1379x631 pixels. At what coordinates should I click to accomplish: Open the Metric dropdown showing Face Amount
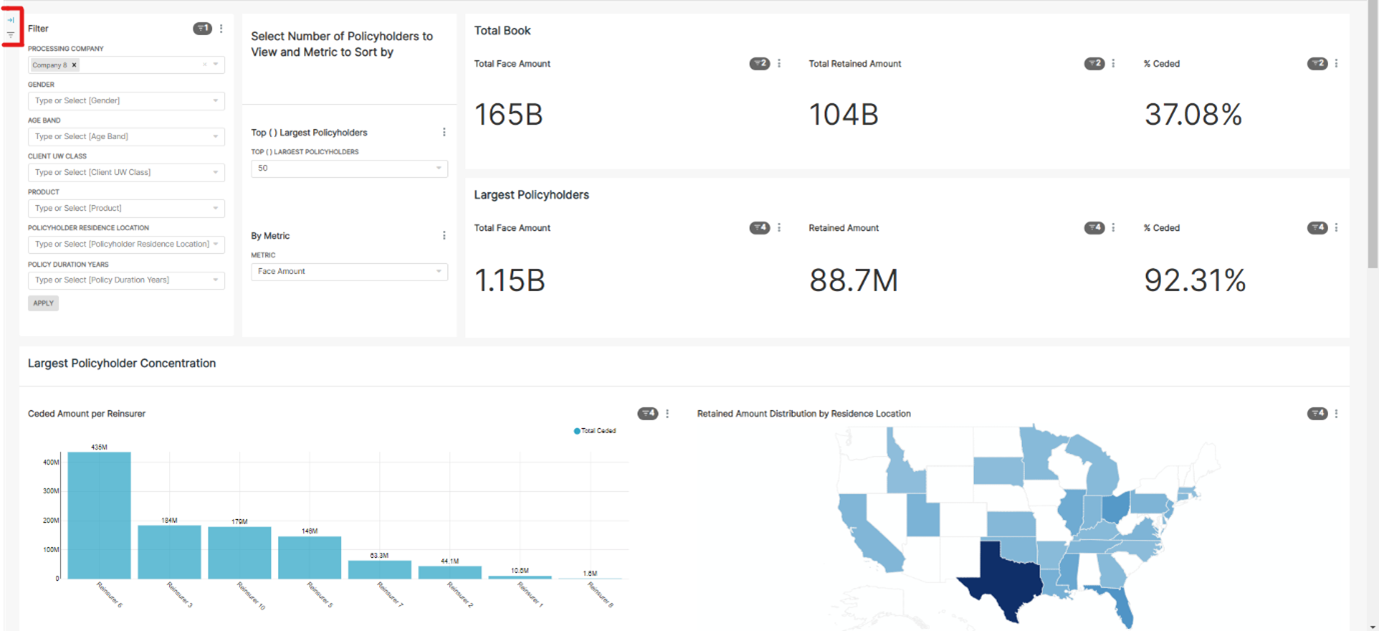point(349,272)
